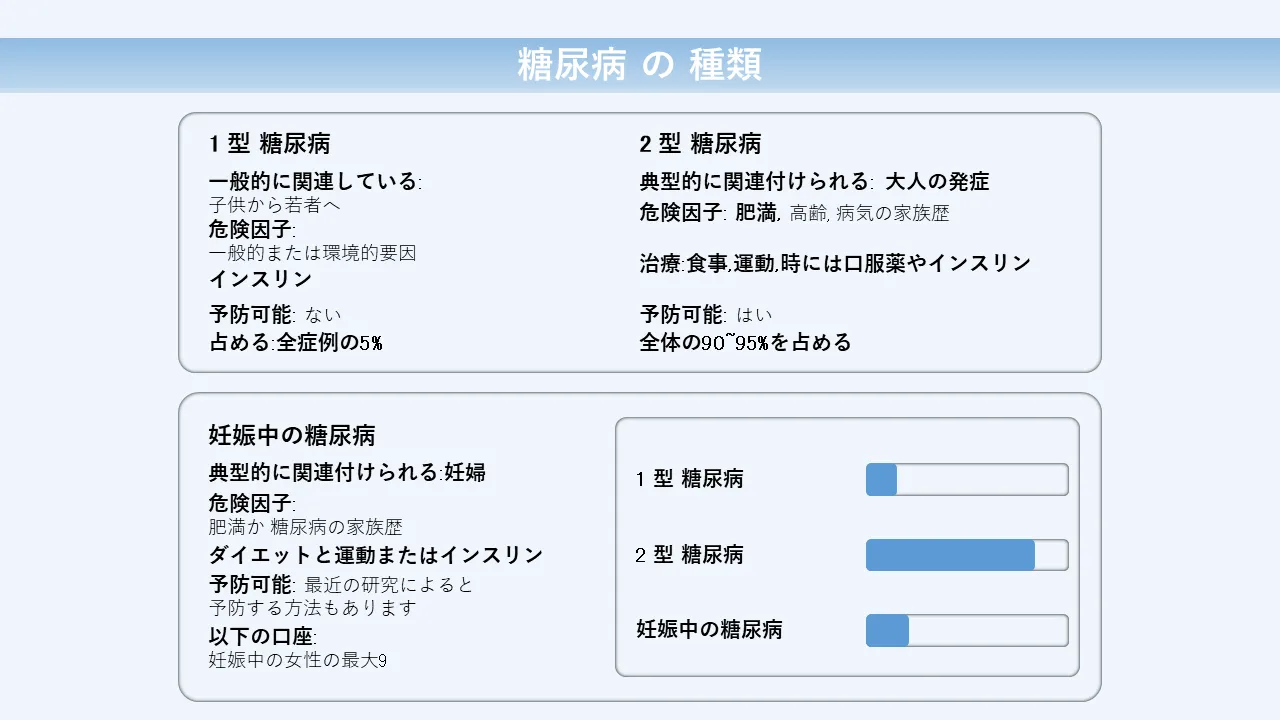The image size is (1280, 720).
Task: Click the text 妊娠中の女性の最大9
Action: click(298, 660)
